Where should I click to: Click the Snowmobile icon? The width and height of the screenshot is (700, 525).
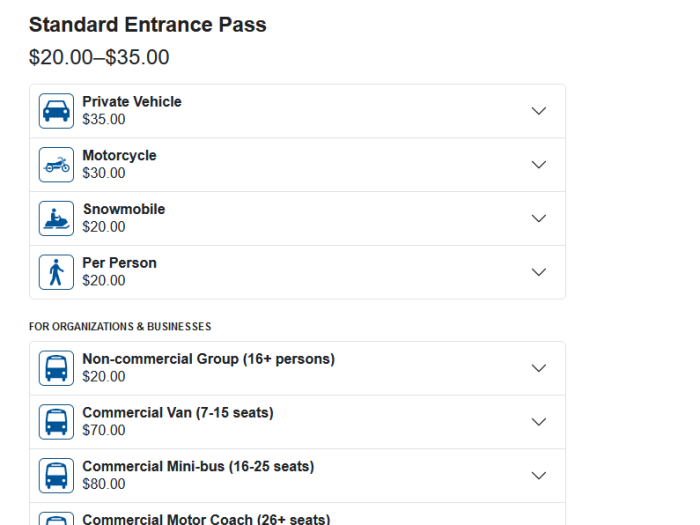click(56, 218)
